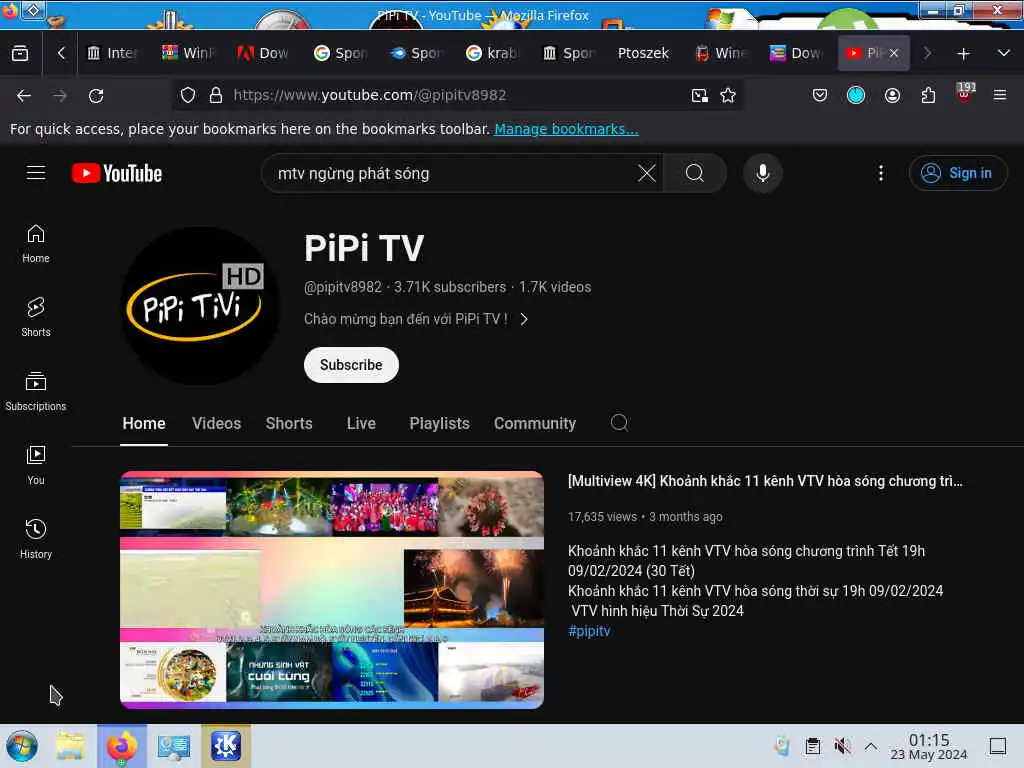Screen dimensions: 1024x768
Task: Open the Firefox View button
Action: click(20, 53)
